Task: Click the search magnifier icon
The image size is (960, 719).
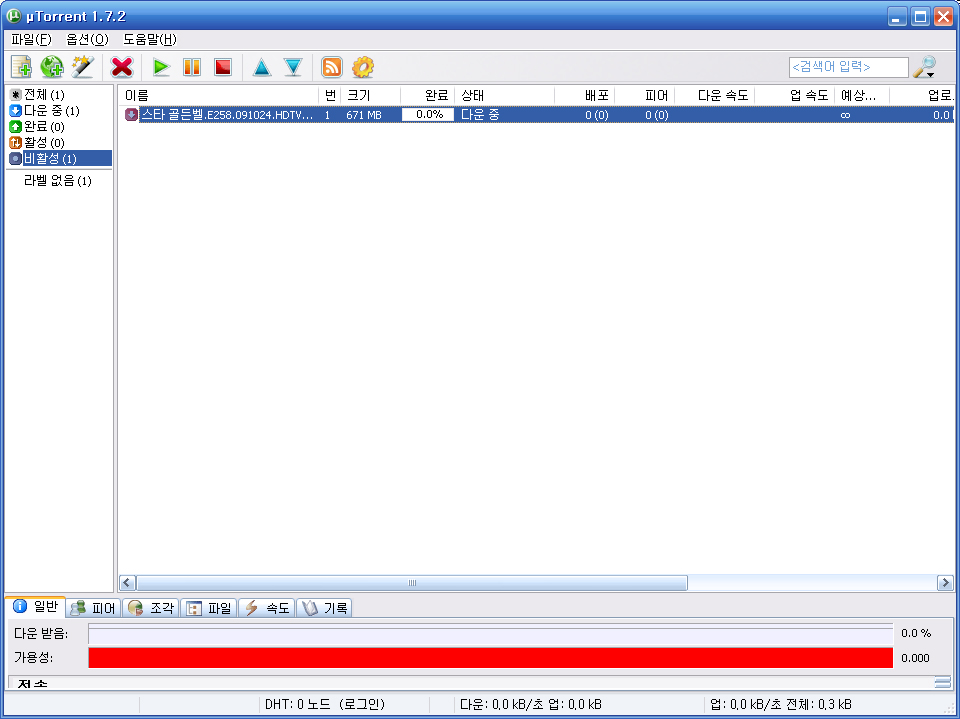Action: 924,67
